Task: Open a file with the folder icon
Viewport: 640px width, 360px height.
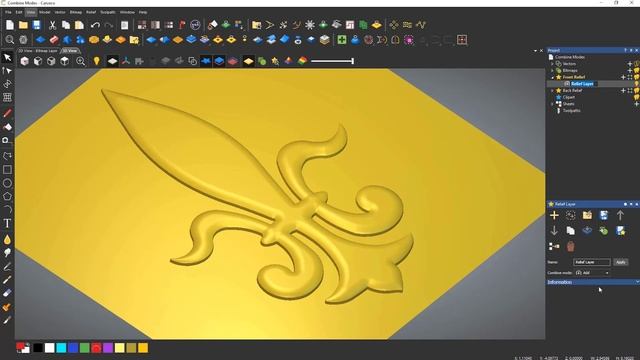Action: pos(23,25)
